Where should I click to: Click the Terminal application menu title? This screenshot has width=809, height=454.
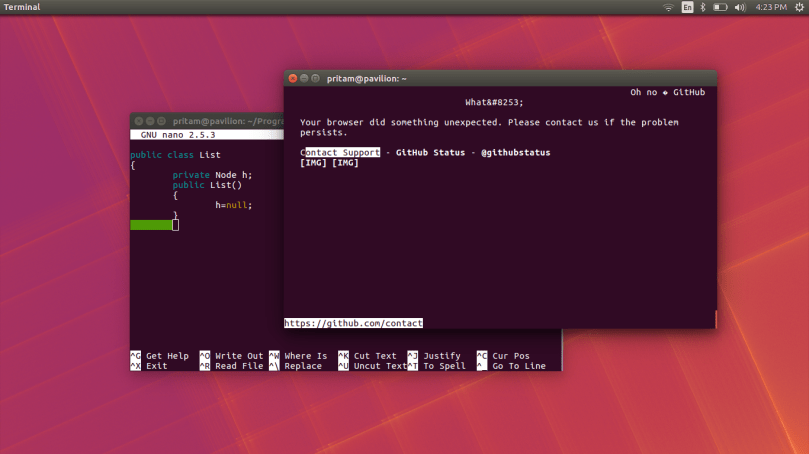(x=22, y=7)
